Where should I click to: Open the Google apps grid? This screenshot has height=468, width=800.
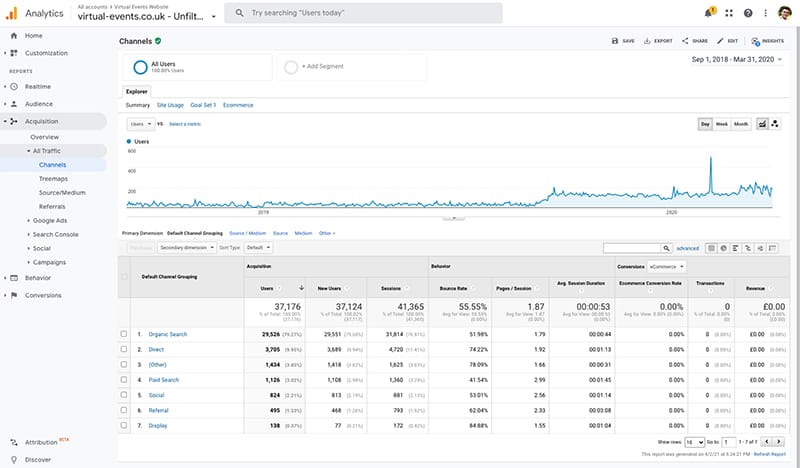tap(729, 13)
